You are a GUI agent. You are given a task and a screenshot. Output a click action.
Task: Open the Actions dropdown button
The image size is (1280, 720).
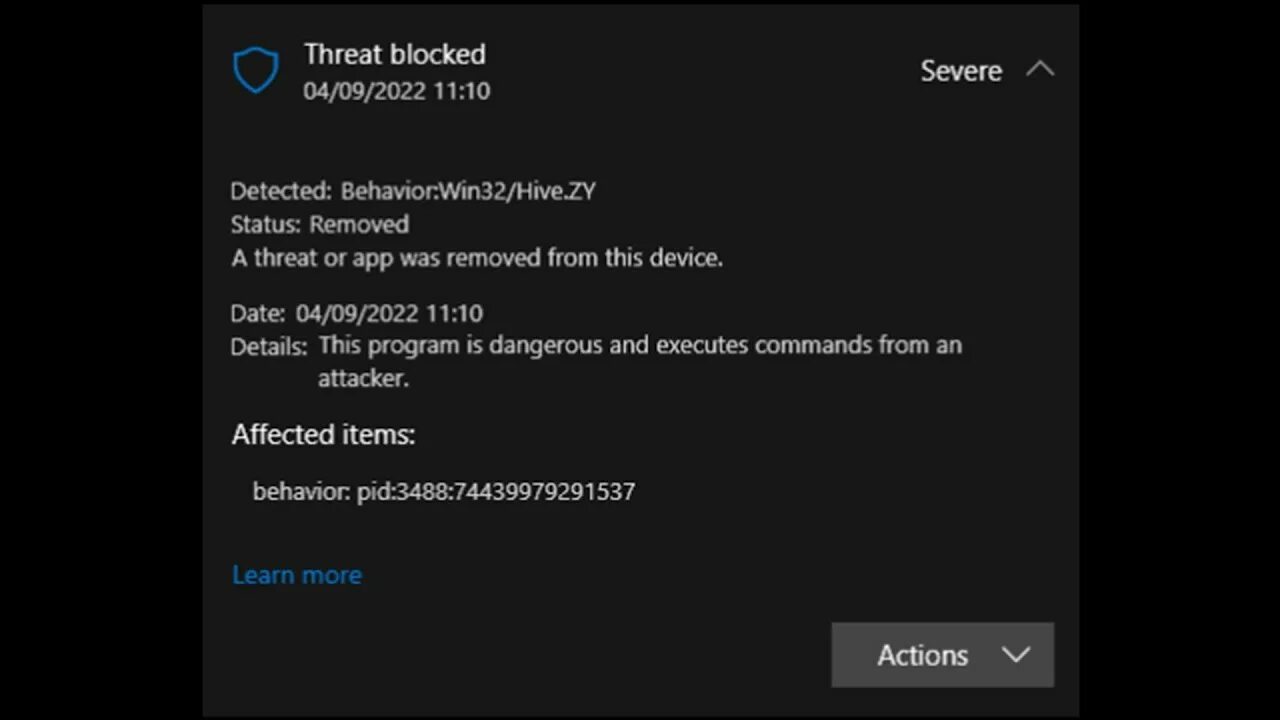[922, 655]
